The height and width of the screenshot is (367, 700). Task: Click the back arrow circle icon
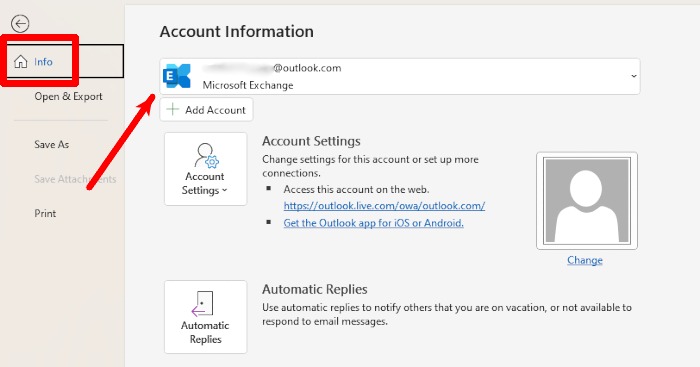20,24
